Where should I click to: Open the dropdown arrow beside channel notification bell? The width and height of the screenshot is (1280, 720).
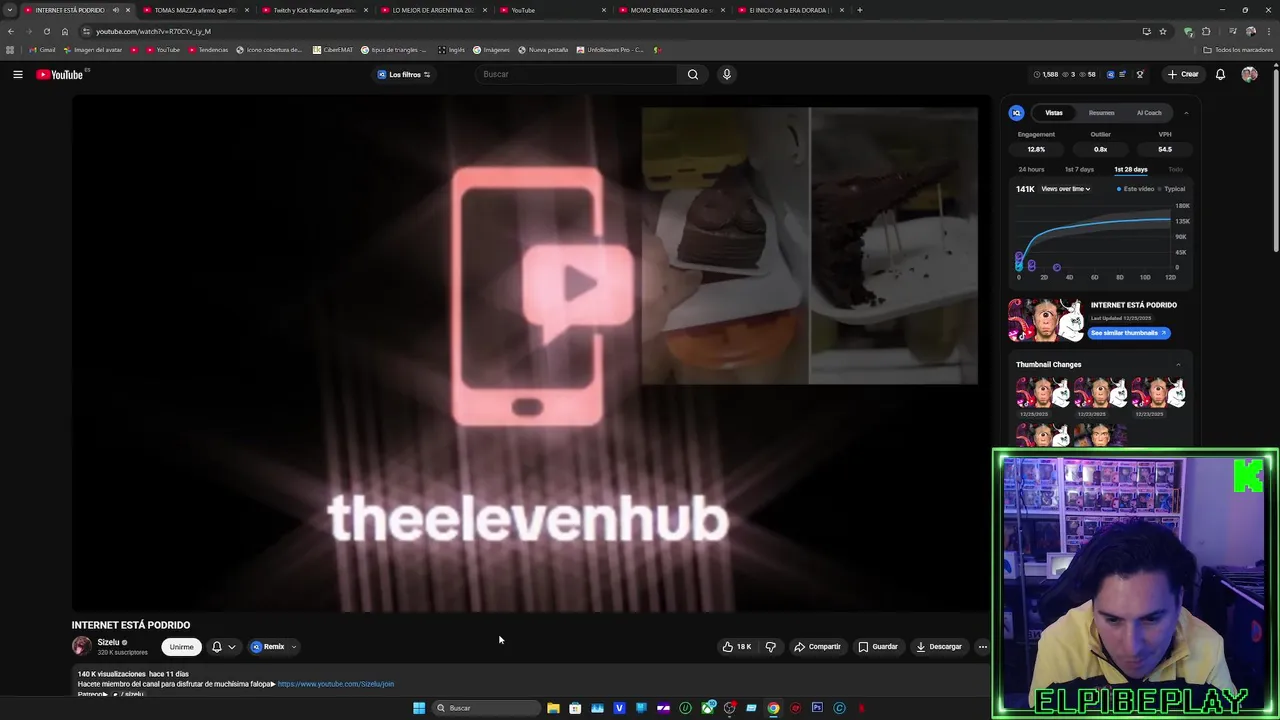click(232, 647)
